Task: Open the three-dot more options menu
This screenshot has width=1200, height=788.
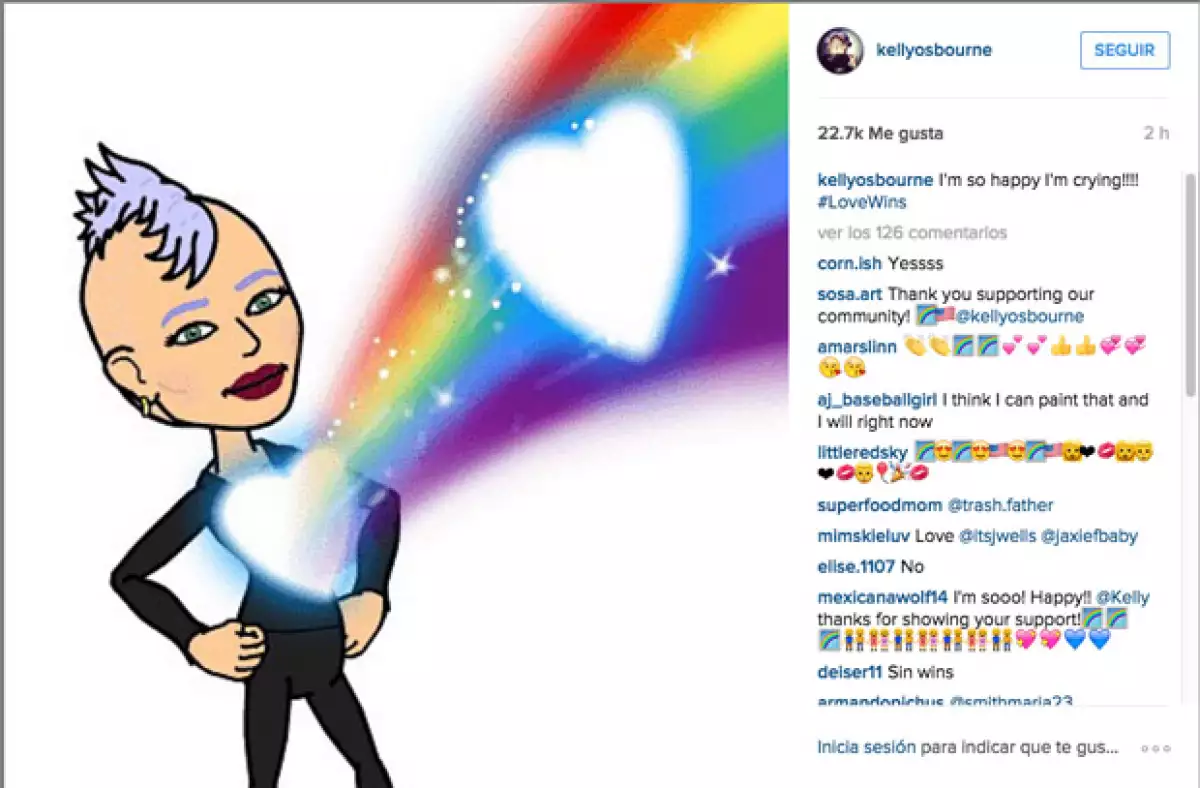Action: [x=1155, y=748]
